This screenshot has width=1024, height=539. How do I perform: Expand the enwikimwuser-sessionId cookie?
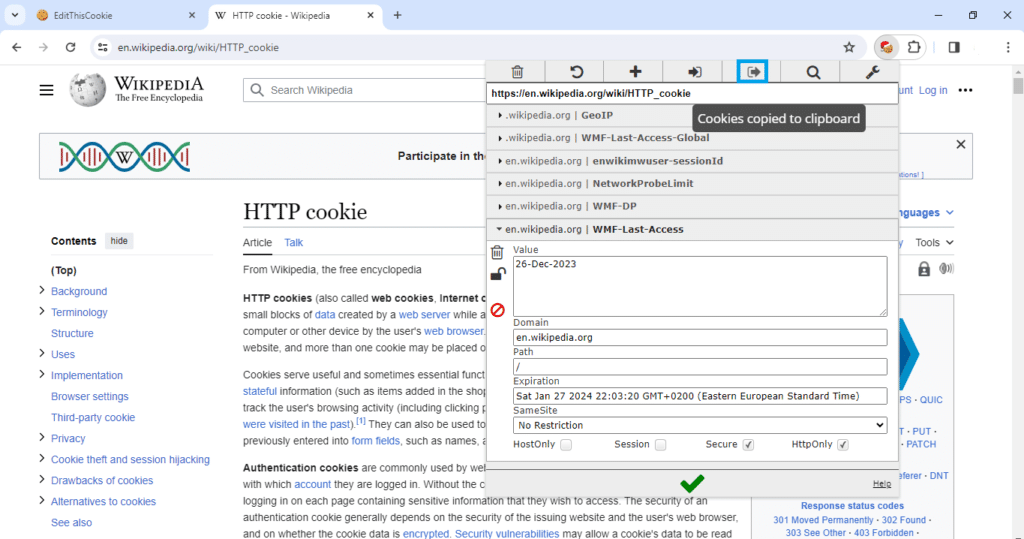pos(692,161)
